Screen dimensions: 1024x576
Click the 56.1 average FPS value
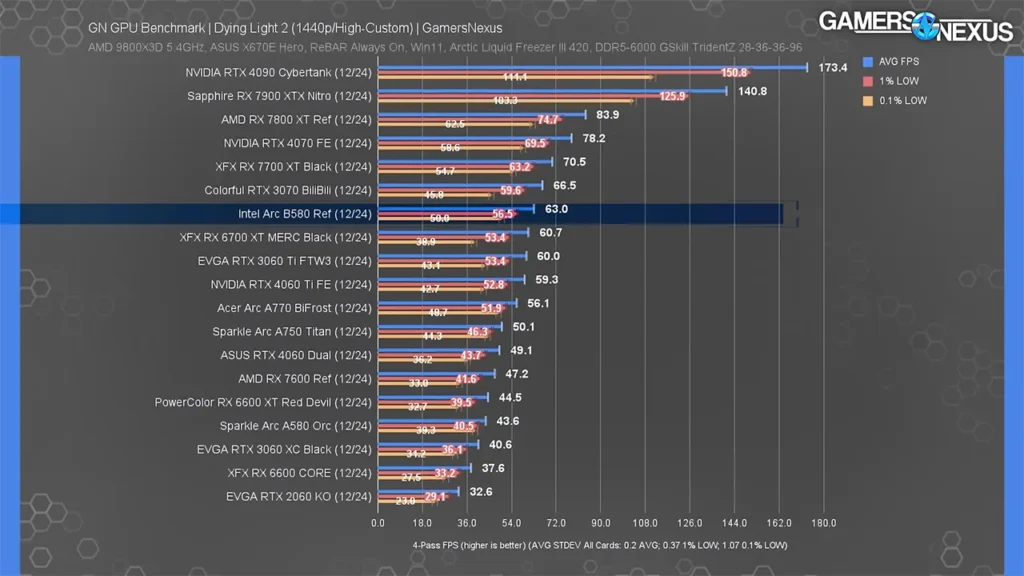coord(538,303)
